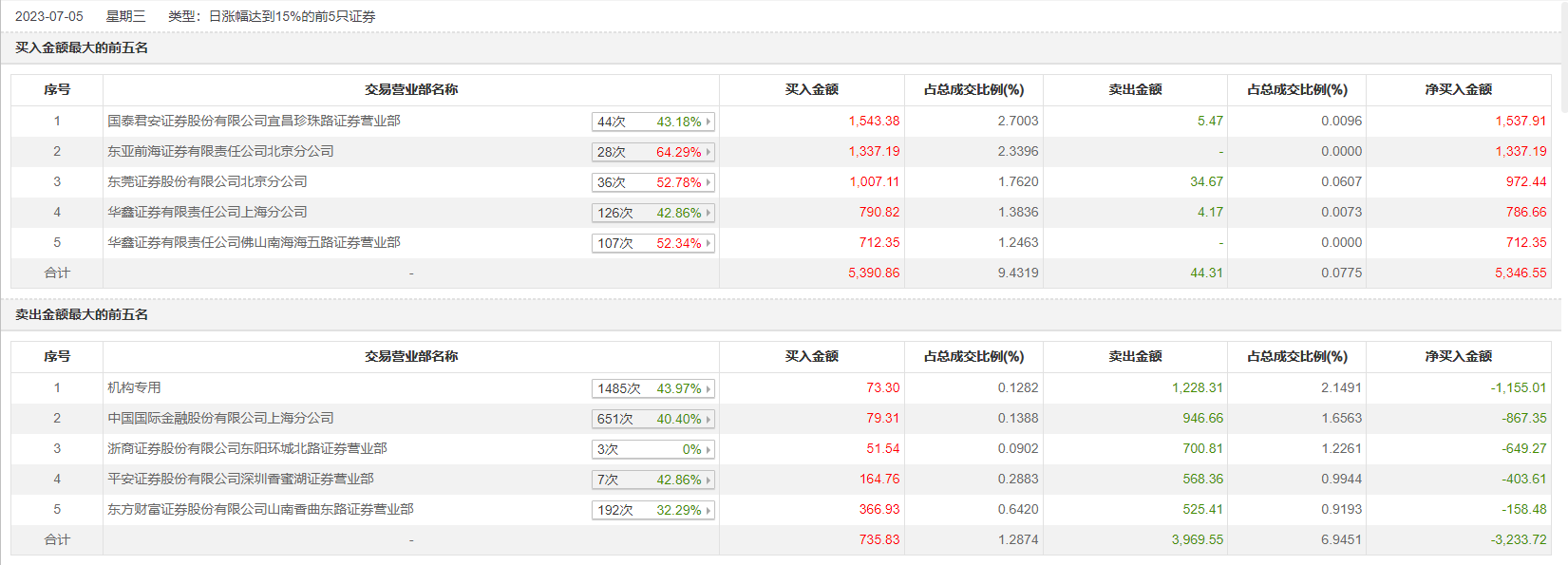Open 东方财富证券山南香曲东路证券营业部 link
Viewport: 1568px width, 565px height.
pyautogui.click(x=260, y=509)
